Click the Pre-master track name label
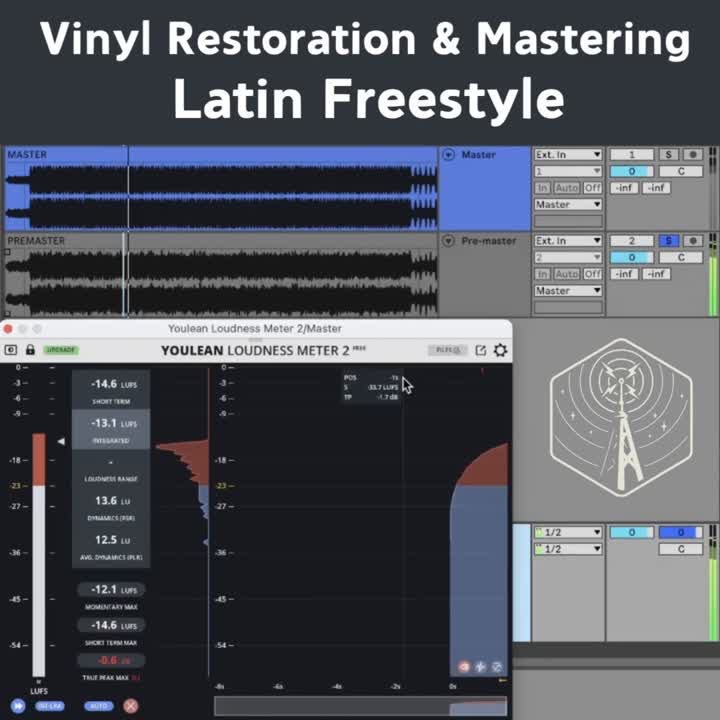This screenshot has width=720, height=720. point(489,241)
